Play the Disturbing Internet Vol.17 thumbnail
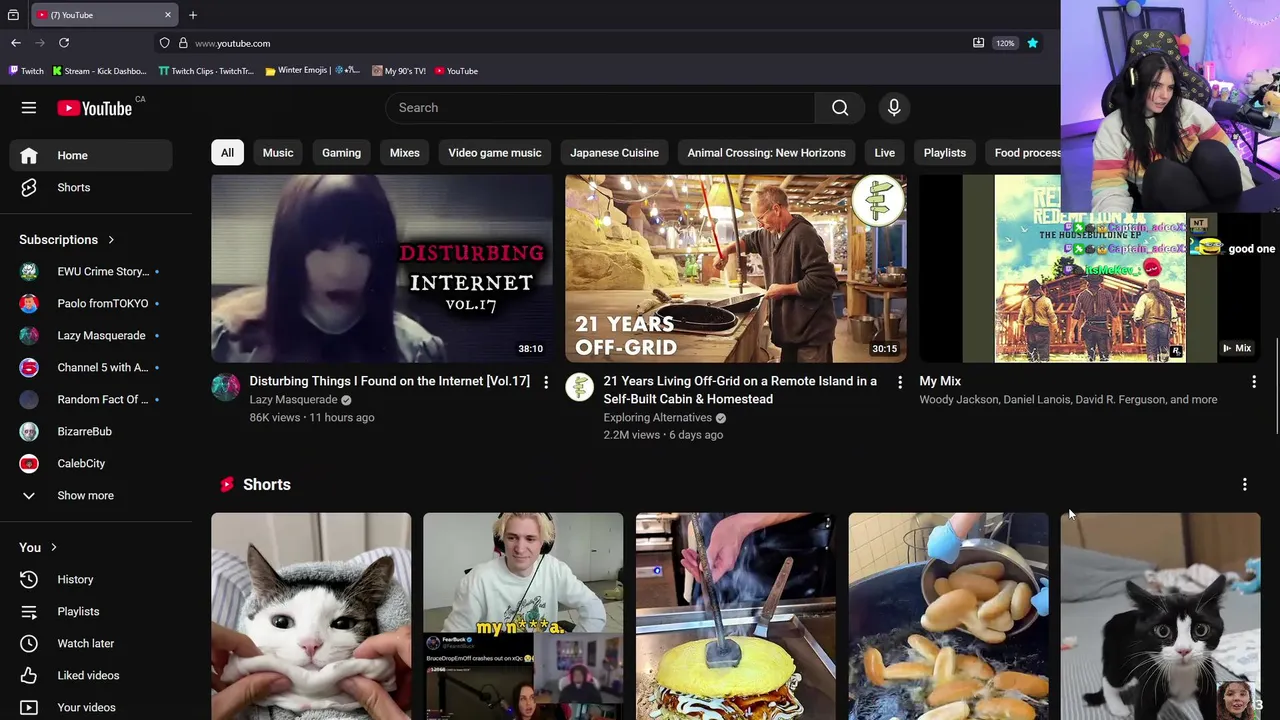Viewport: 1280px width, 720px height. coord(382,268)
